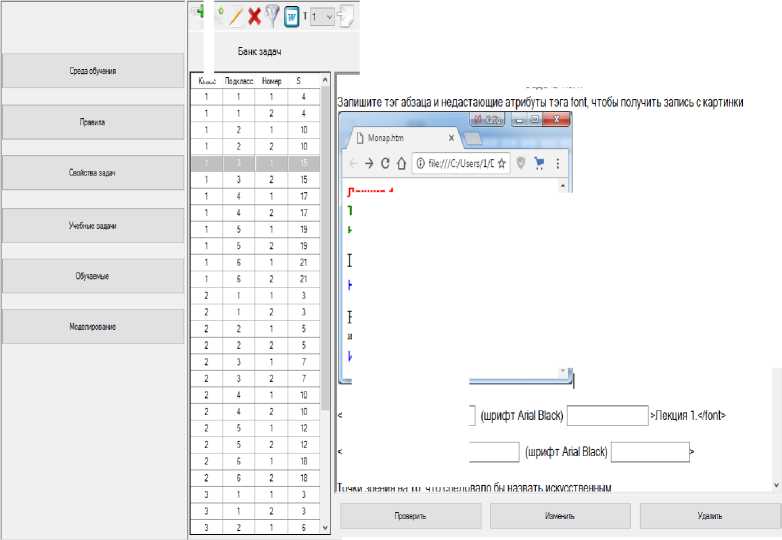Screen dimensions: 782x540
Task: Select the S cell 4 in row 1-1-1
Action: pyautogui.click(x=304, y=97)
